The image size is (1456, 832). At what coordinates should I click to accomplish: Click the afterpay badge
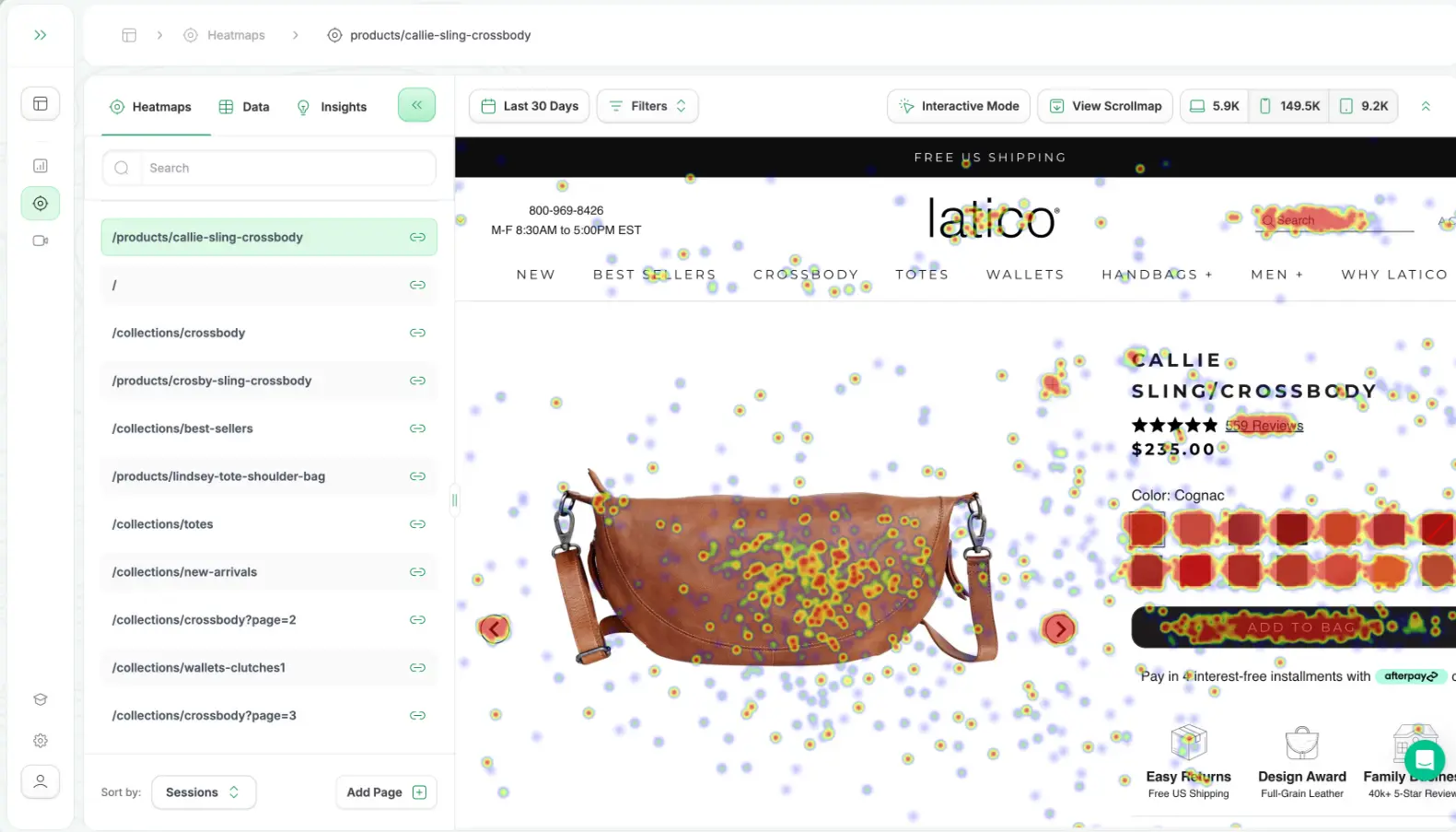point(1411,676)
